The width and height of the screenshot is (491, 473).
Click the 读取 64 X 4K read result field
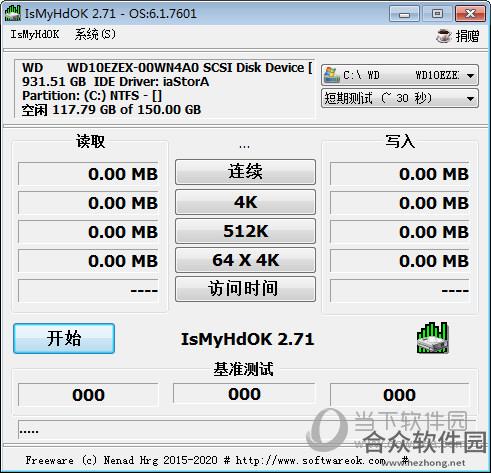point(88,261)
